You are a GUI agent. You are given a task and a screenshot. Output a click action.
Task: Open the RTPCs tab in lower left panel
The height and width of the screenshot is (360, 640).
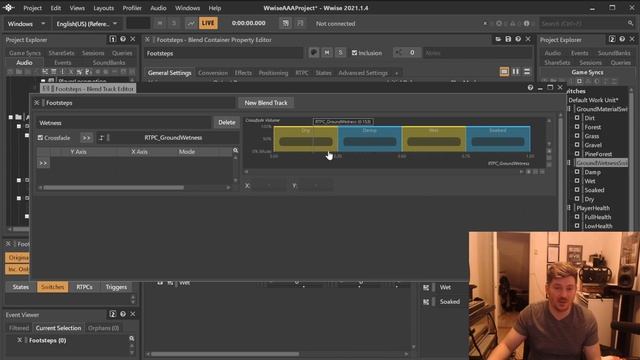click(84, 287)
